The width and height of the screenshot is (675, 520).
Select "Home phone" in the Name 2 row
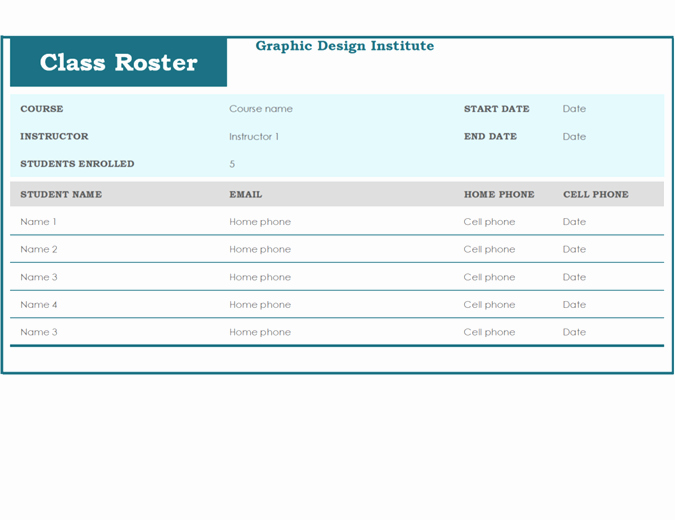260,249
